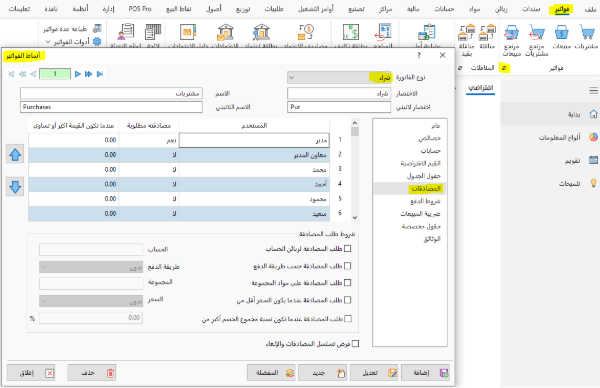Enable طلب المصادقة لزبائن الحساب checkbox
The width and height of the screenshot is (600, 388).
coord(347,249)
